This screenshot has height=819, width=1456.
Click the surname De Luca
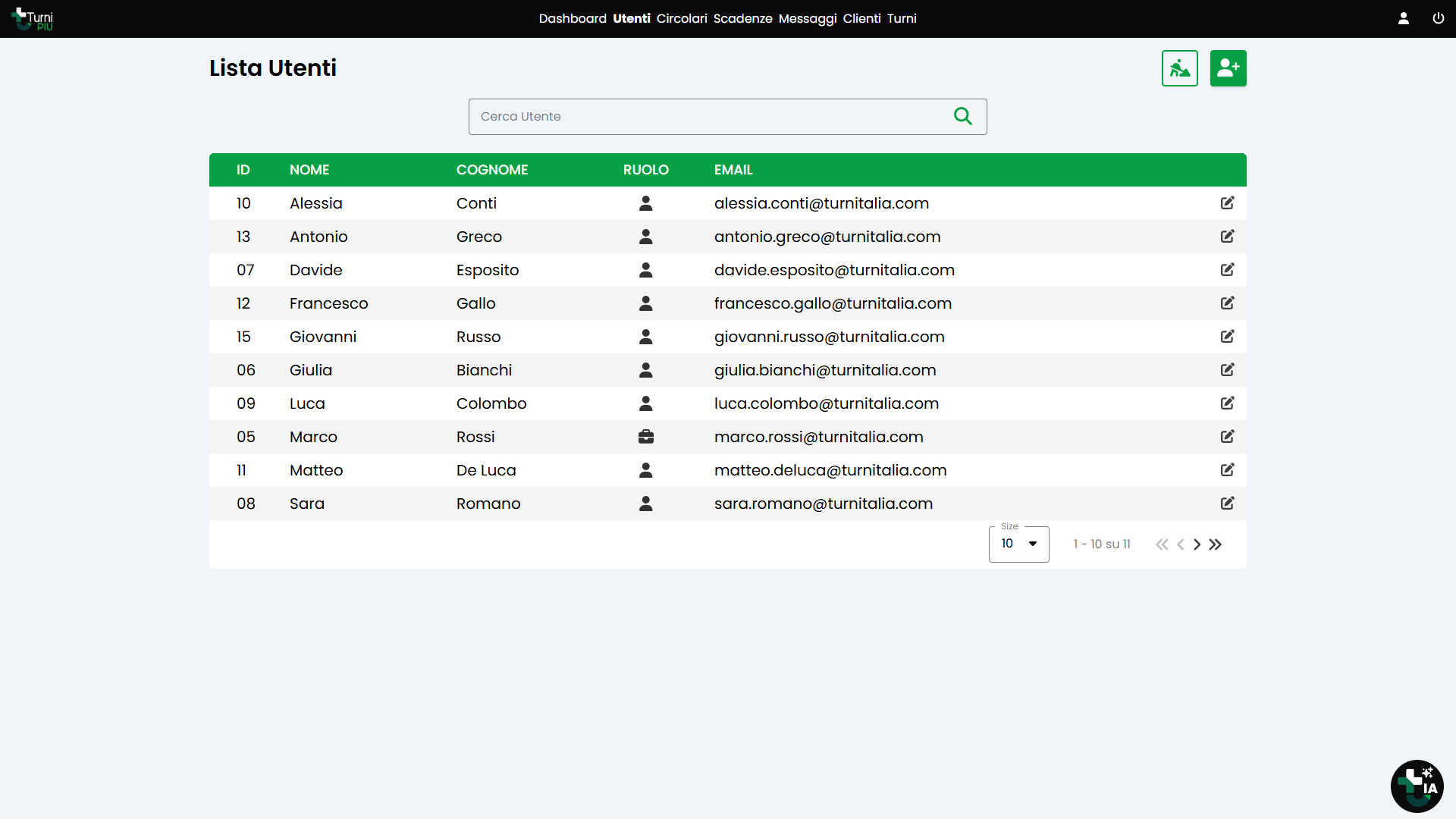point(486,470)
